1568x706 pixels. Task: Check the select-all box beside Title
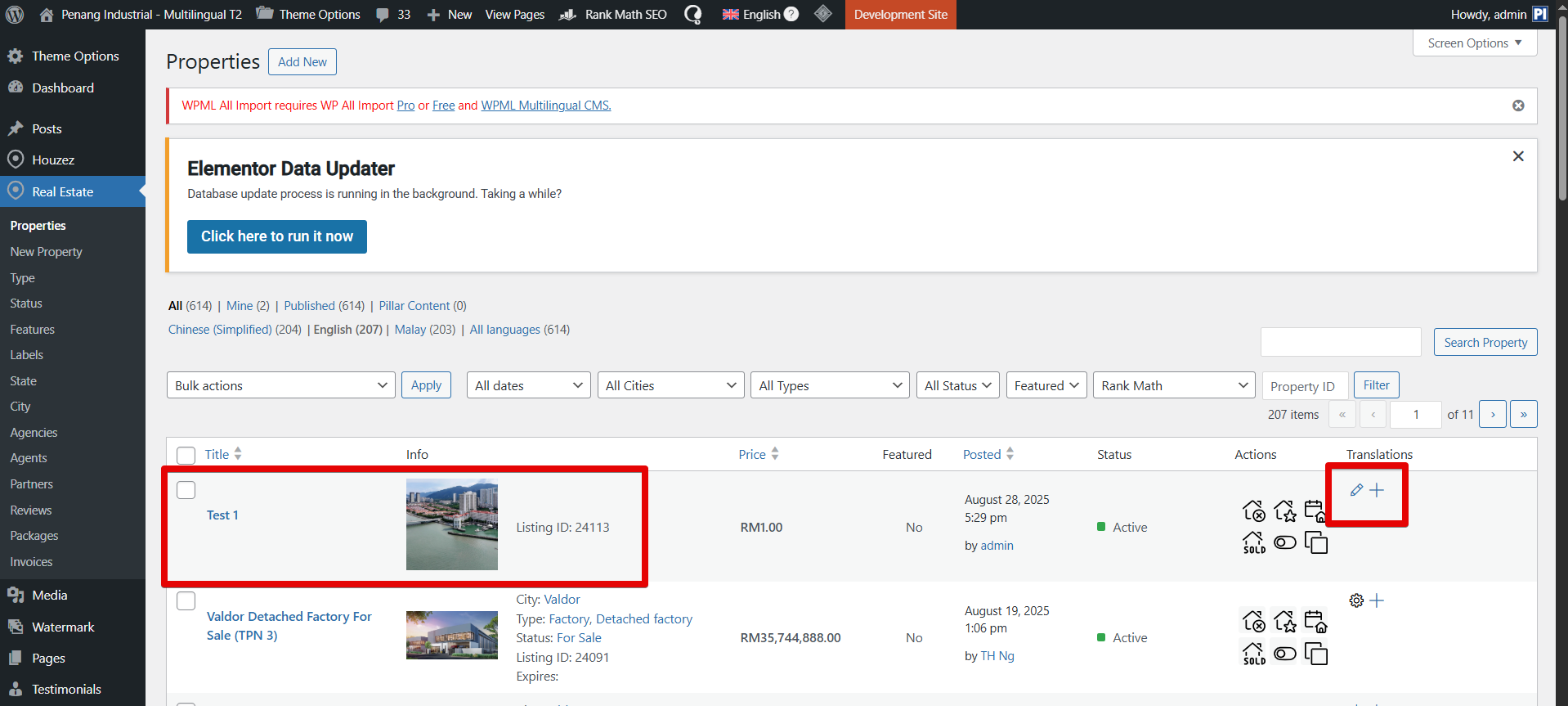186,455
